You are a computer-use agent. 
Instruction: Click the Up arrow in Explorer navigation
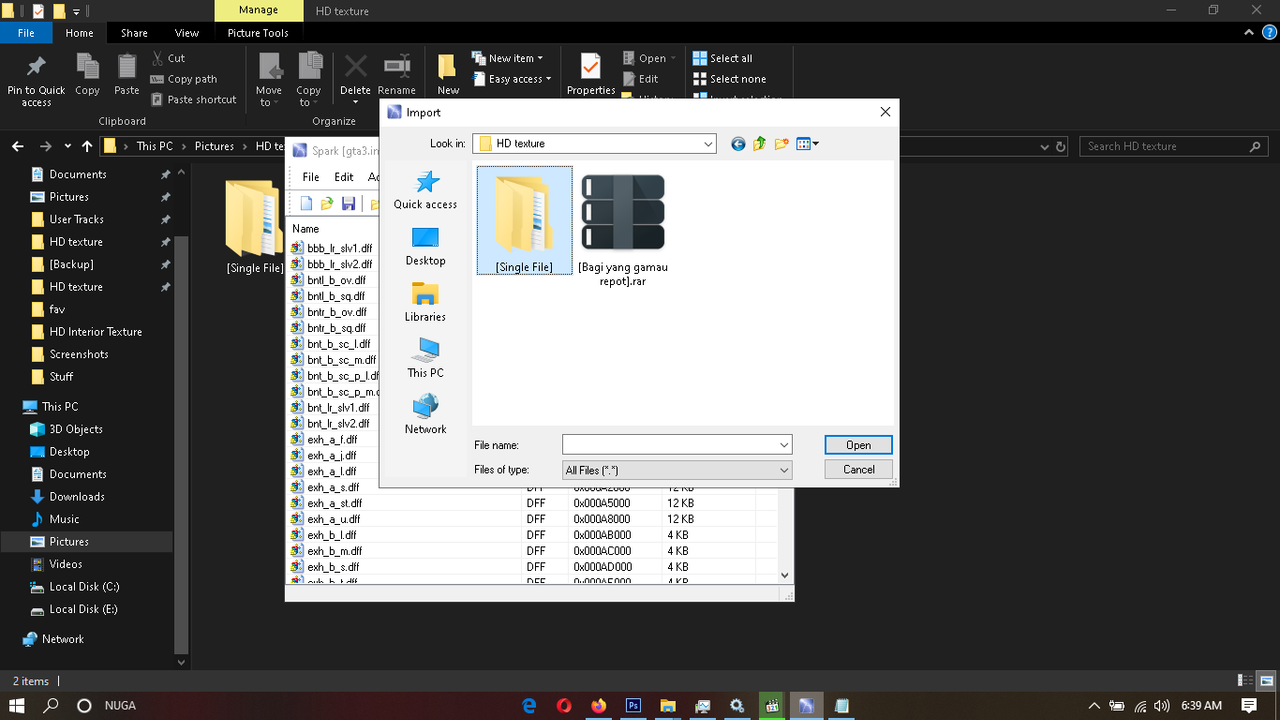[x=87, y=146]
